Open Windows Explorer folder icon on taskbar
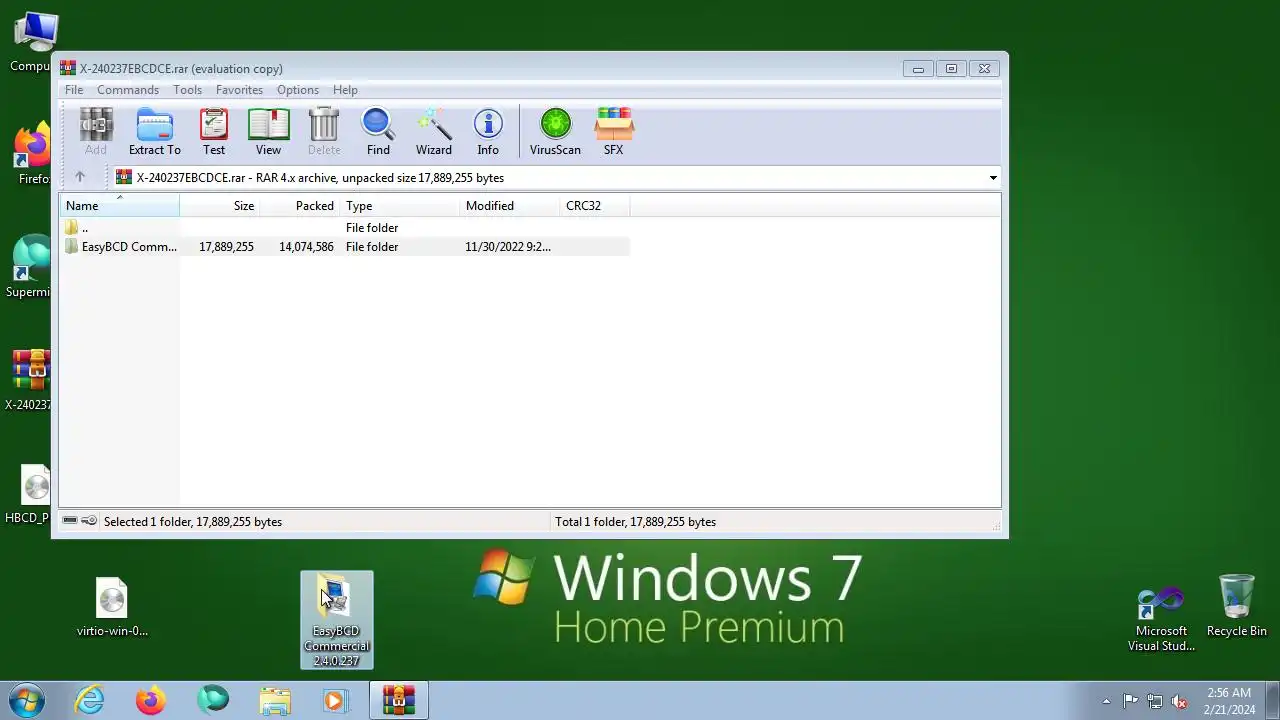This screenshot has width=1280, height=720. tap(275, 700)
